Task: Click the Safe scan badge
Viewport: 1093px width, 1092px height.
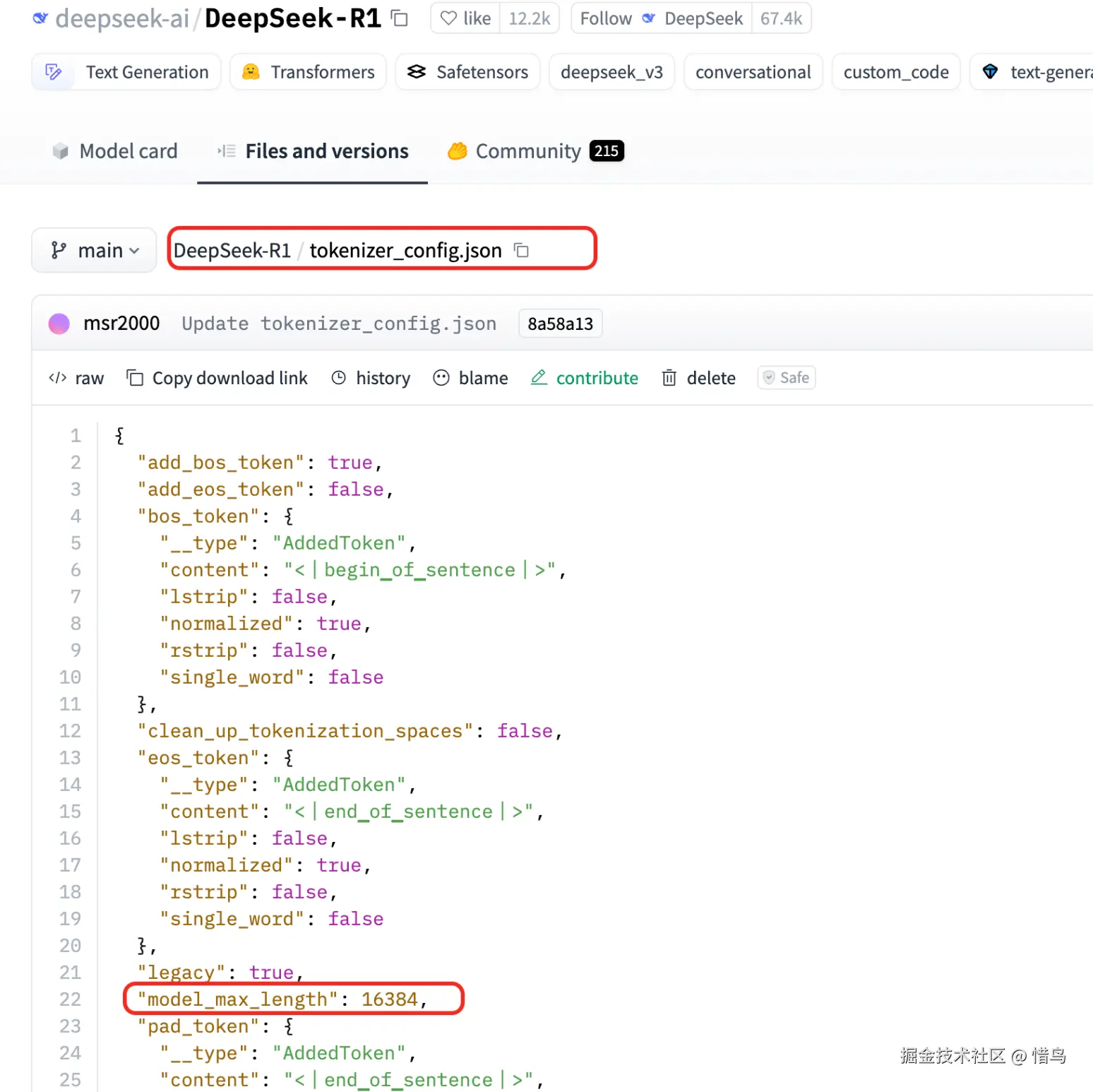Action: click(x=787, y=378)
